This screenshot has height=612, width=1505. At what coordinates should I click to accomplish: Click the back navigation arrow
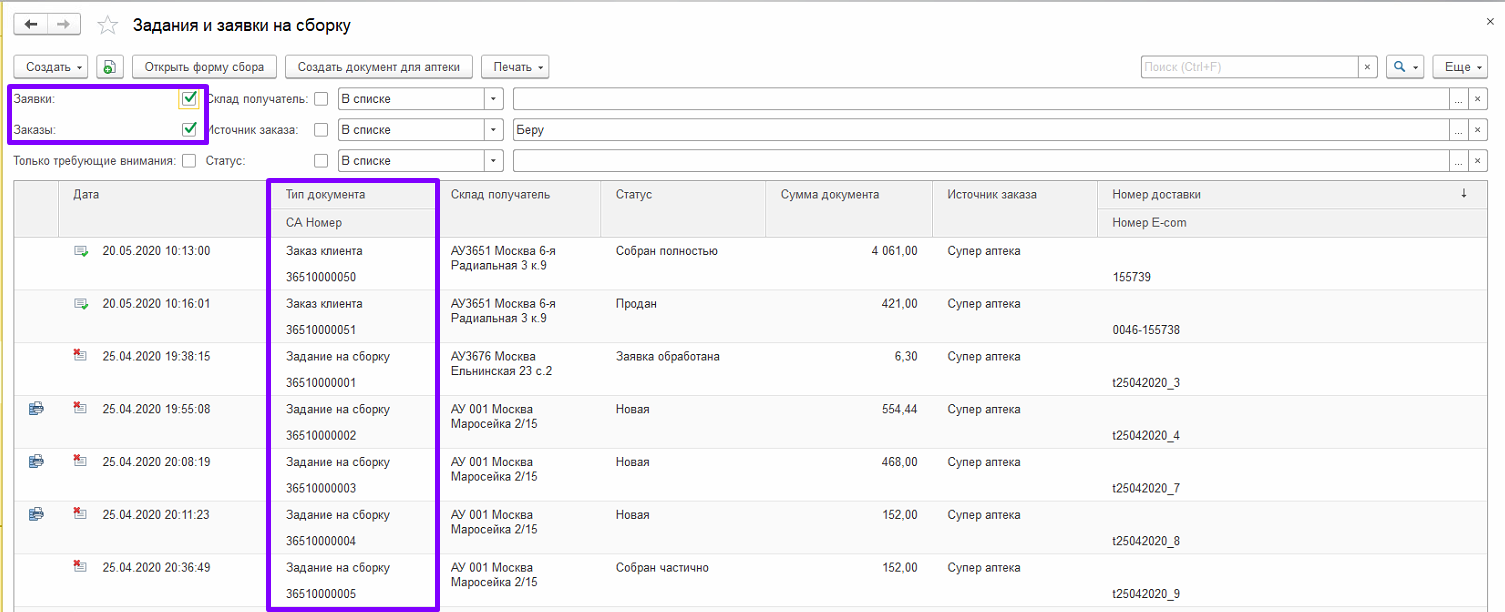(x=30, y=24)
